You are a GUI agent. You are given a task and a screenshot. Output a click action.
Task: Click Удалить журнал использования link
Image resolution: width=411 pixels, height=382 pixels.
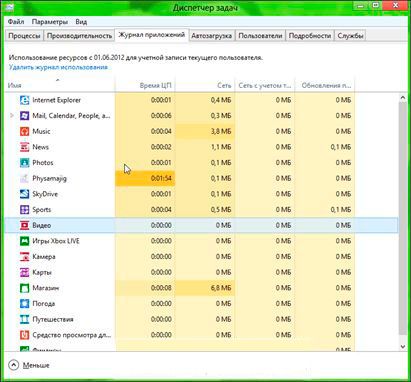pyautogui.click(x=58, y=67)
